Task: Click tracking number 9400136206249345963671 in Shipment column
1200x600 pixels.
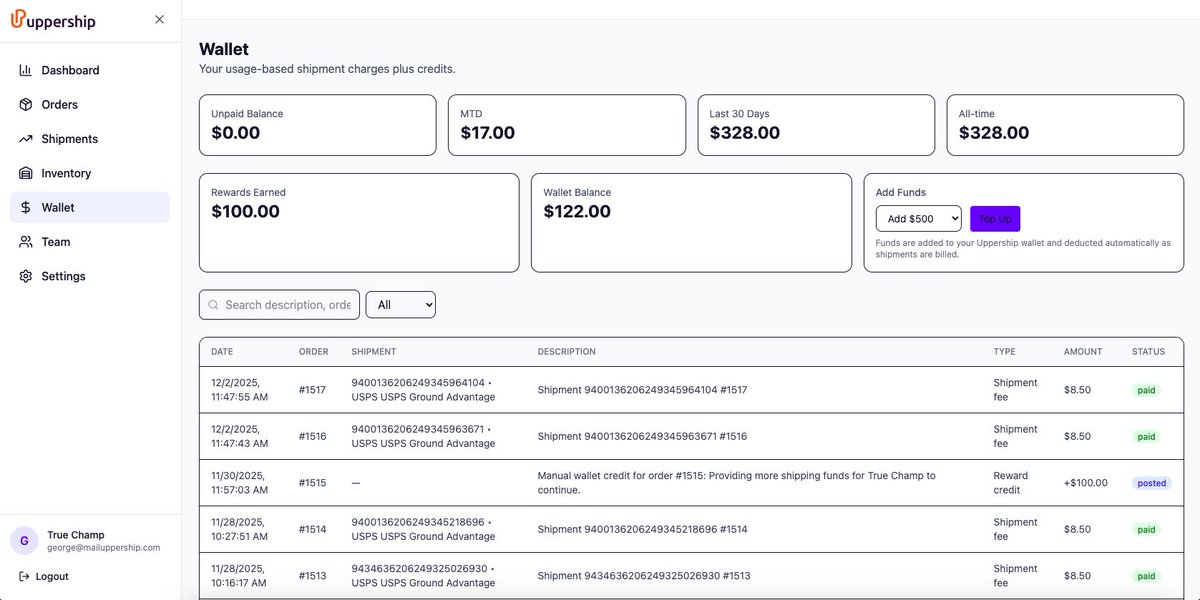Action: coord(418,429)
